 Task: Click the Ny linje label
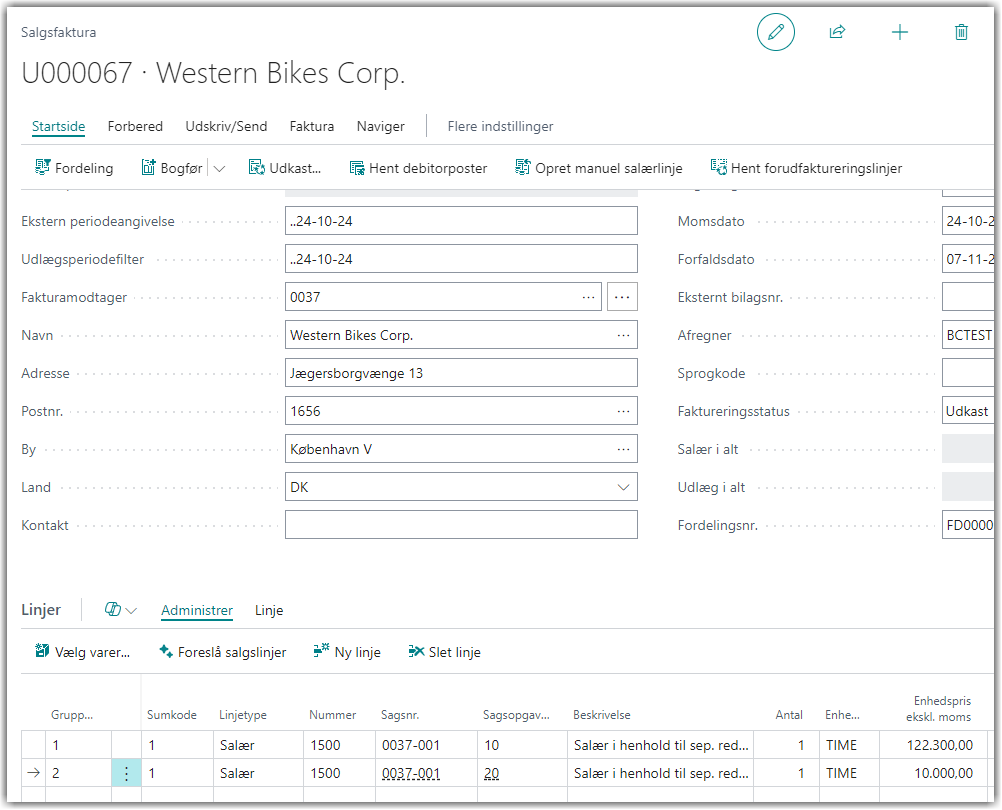click(x=358, y=652)
